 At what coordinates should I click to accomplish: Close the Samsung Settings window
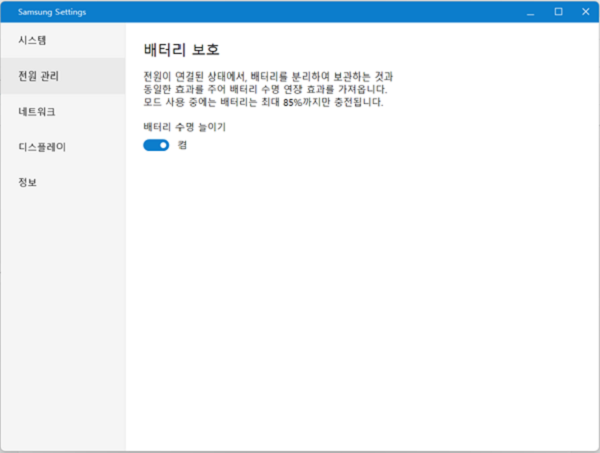(x=585, y=12)
